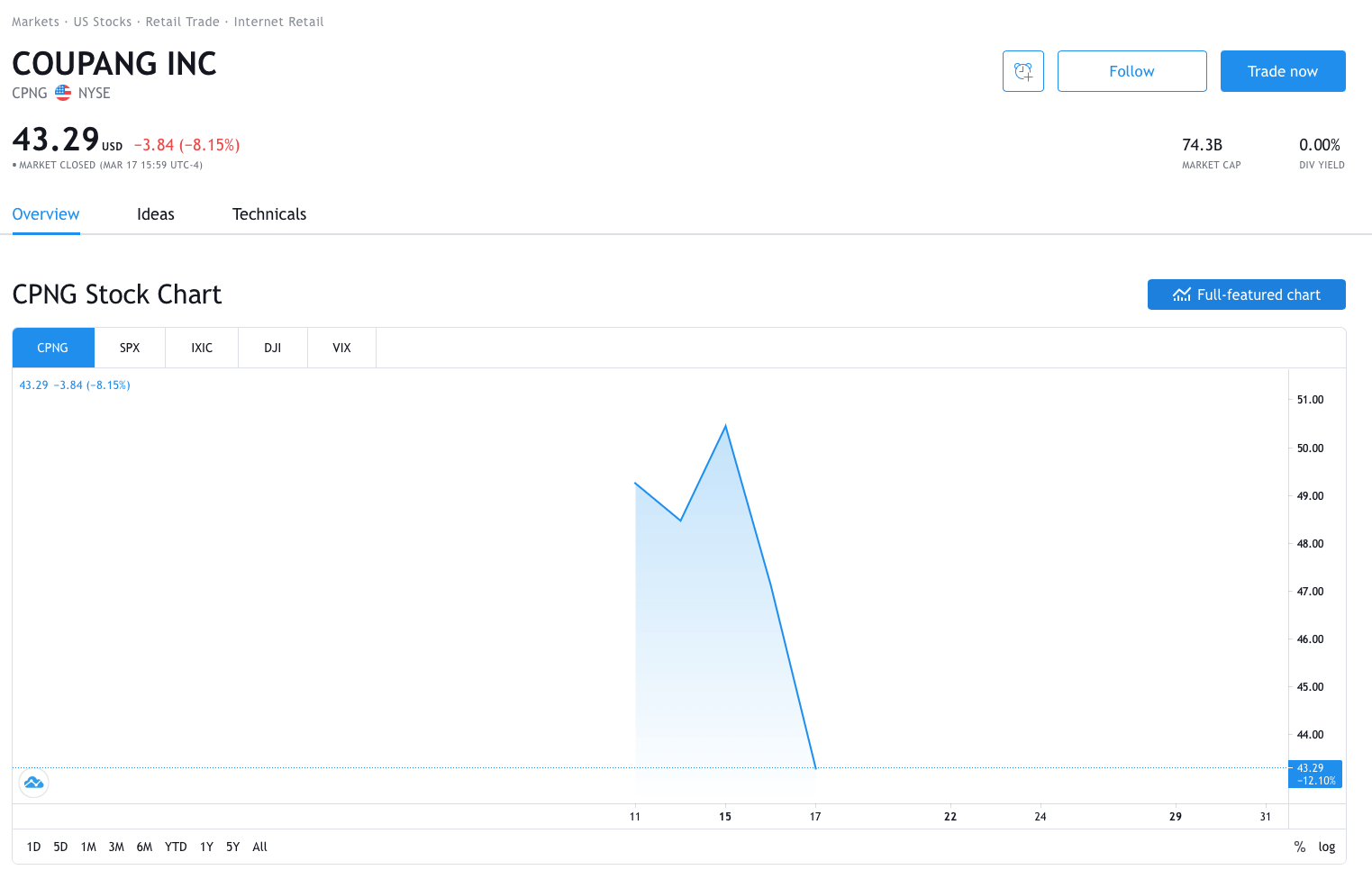Click the COUPANG INC heading
This screenshot has height=879, width=1372.
tap(114, 63)
